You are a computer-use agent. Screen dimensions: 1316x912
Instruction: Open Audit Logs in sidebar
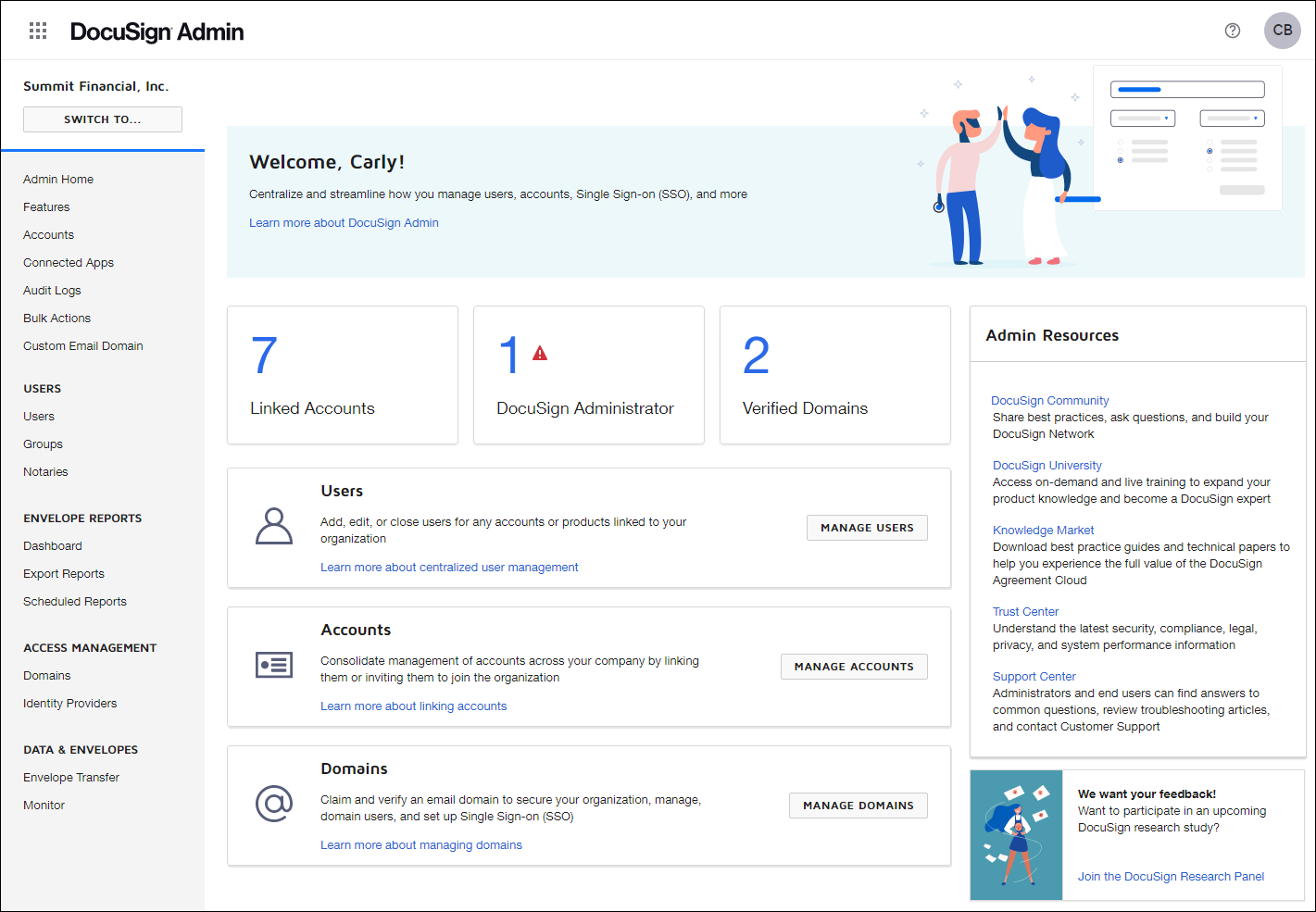(x=52, y=291)
